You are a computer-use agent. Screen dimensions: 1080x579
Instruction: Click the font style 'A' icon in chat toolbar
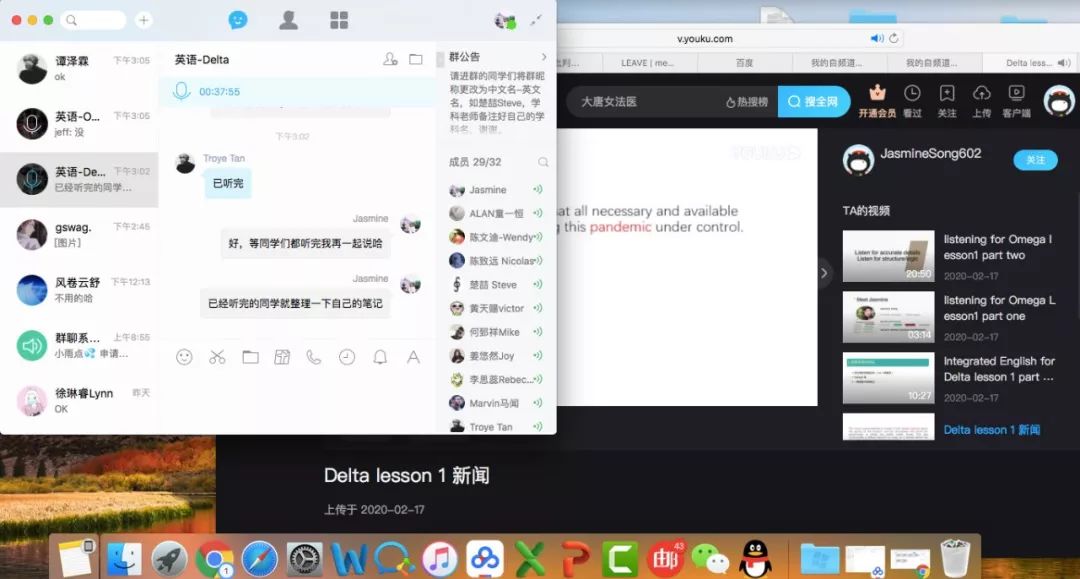(x=414, y=356)
